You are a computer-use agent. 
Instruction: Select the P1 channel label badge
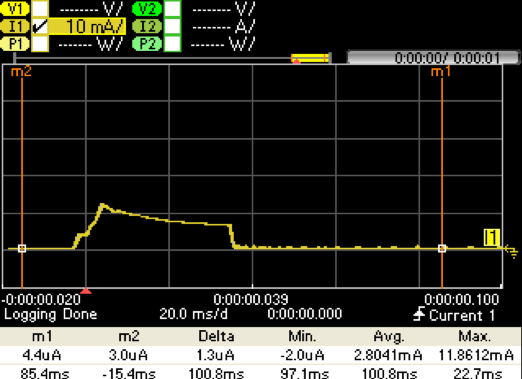tap(15, 44)
